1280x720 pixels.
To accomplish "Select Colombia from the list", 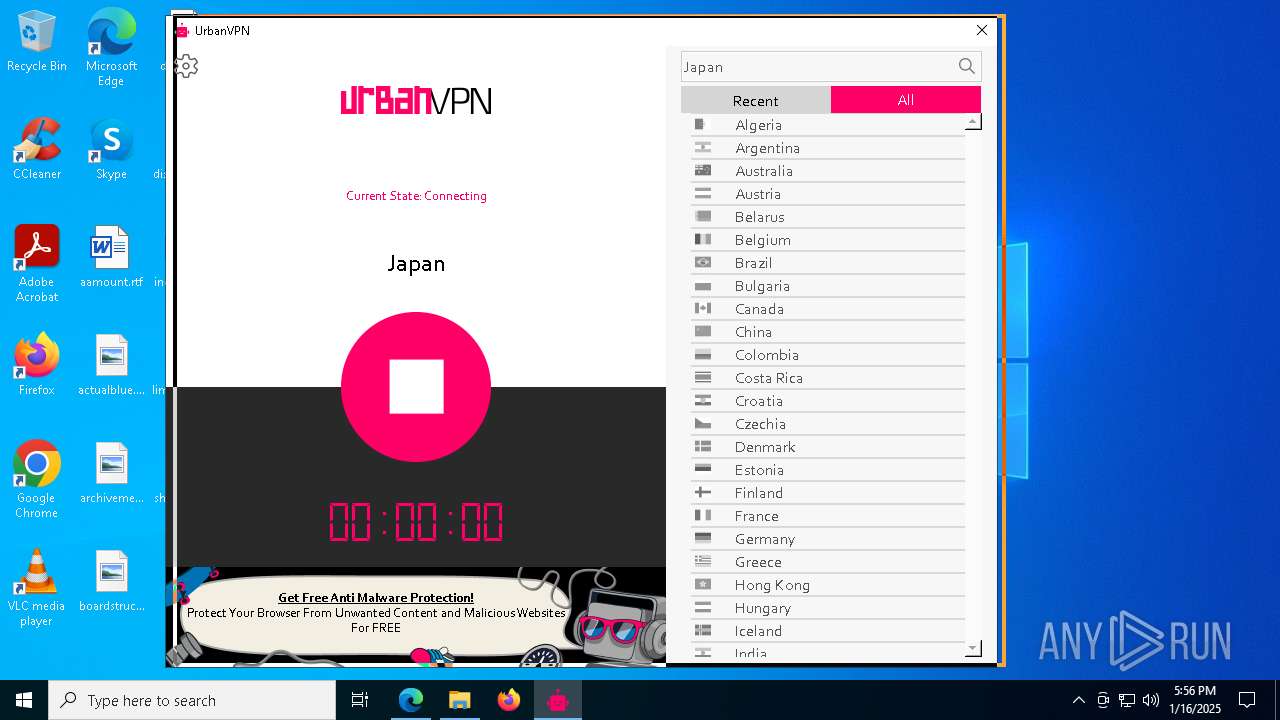I will tap(828, 355).
